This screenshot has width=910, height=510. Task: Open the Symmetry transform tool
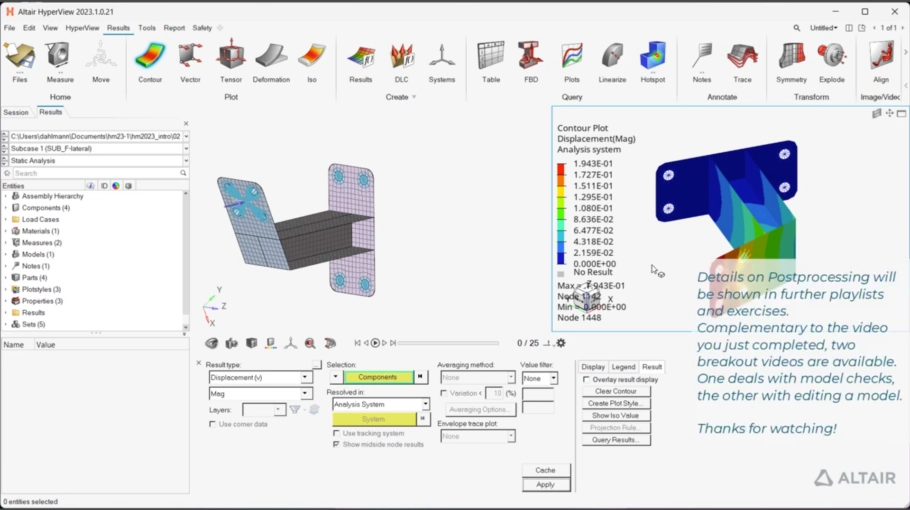click(792, 62)
